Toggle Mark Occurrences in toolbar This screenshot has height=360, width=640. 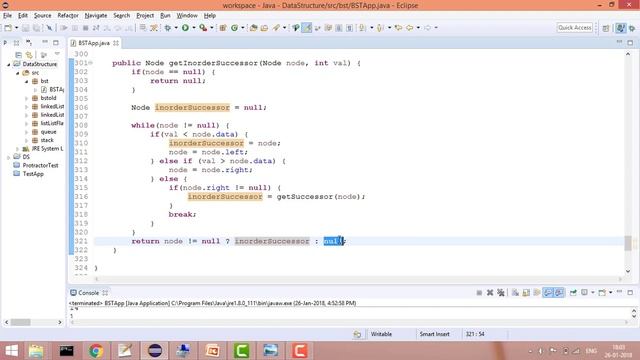pyautogui.click(x=307, y=28)
